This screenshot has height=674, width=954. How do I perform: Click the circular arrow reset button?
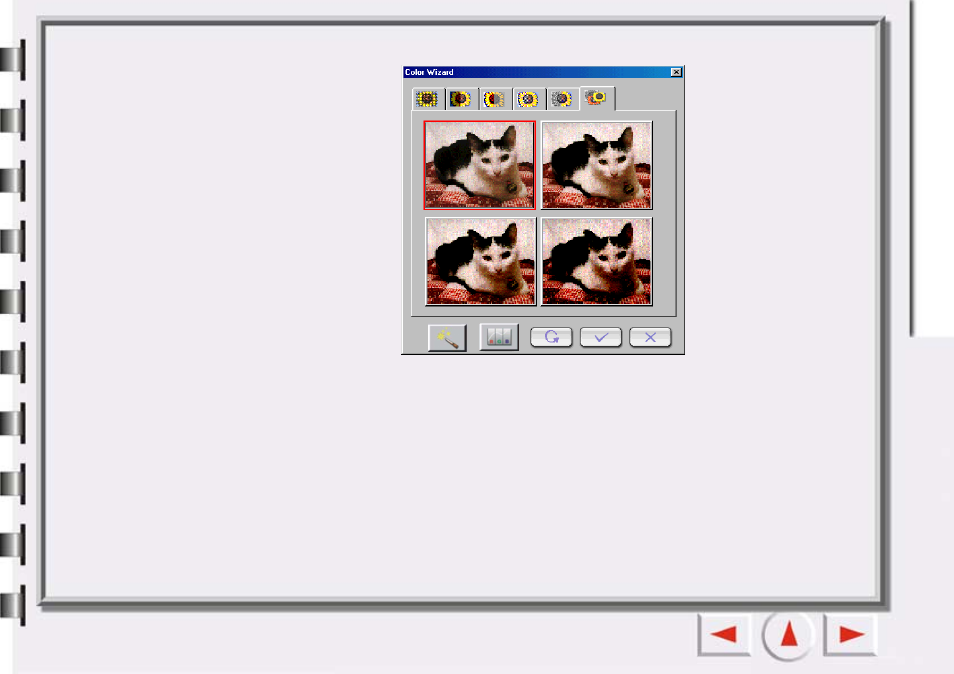click(x=551, y=337)
